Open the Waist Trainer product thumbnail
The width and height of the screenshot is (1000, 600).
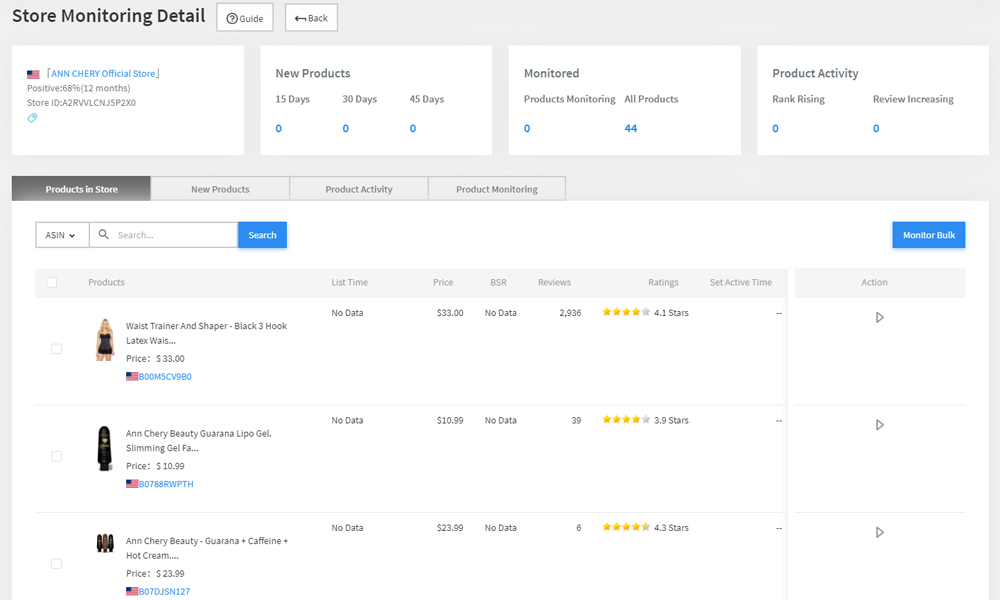(105, 340)
